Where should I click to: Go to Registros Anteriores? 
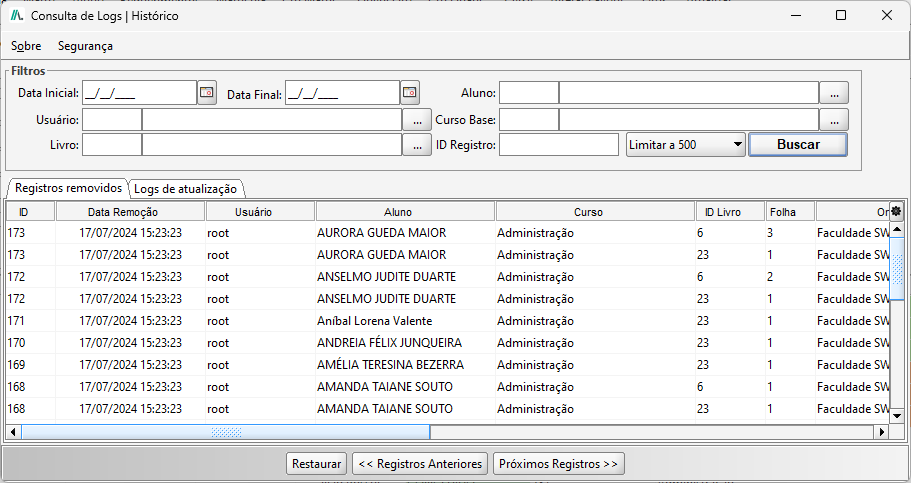pyautogui.click(x=420, y=464)
